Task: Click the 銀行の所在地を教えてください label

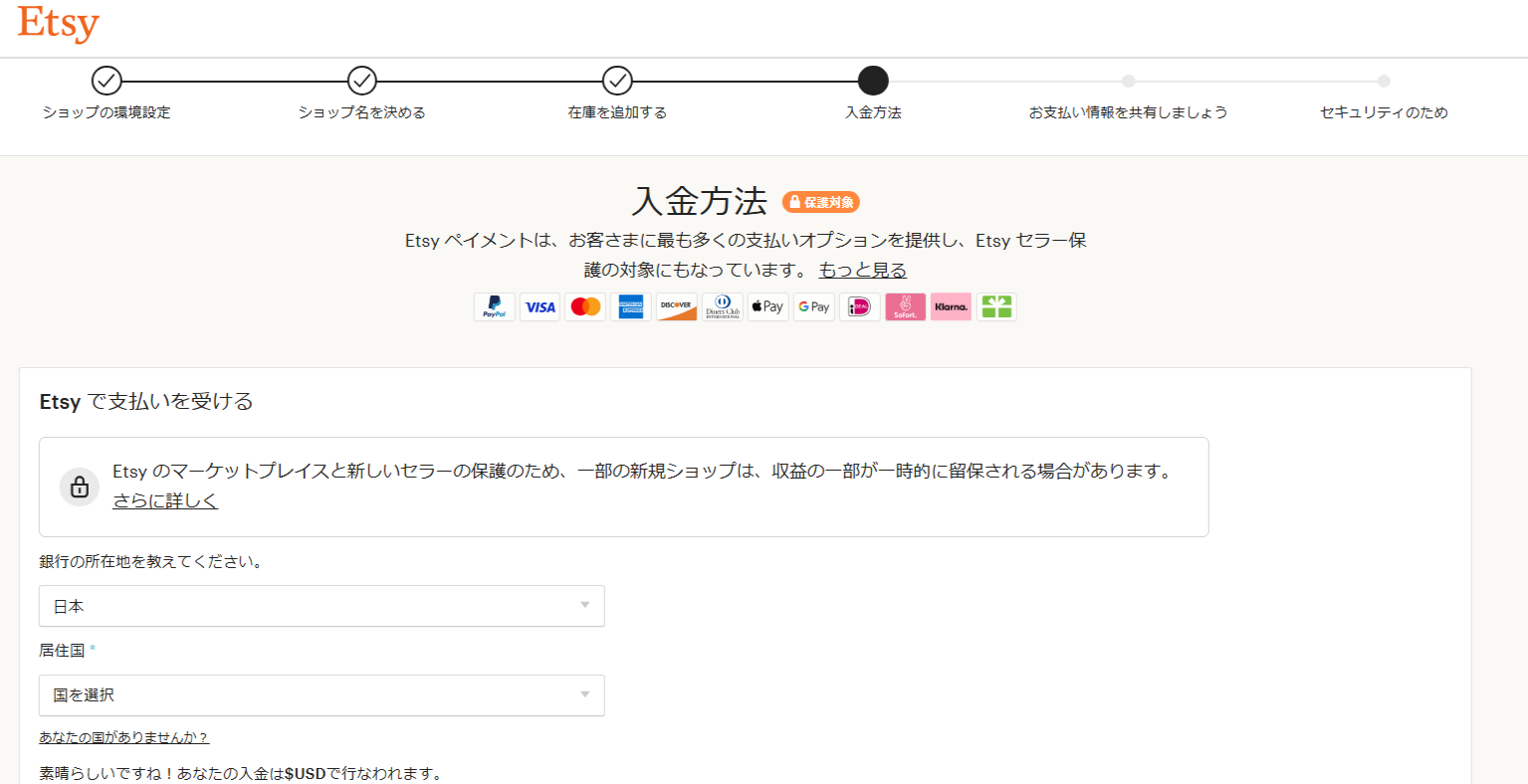Action: point(151,561)
